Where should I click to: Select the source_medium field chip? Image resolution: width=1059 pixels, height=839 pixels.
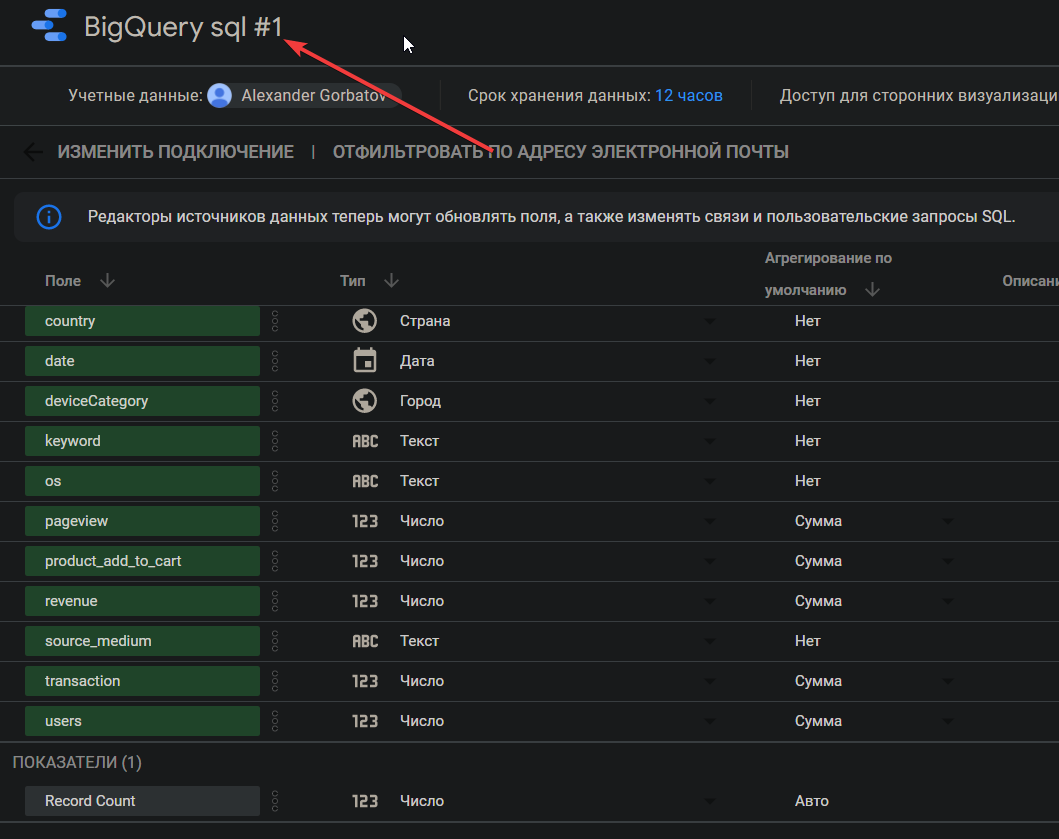pyautogui.click(x=143, y=641)
